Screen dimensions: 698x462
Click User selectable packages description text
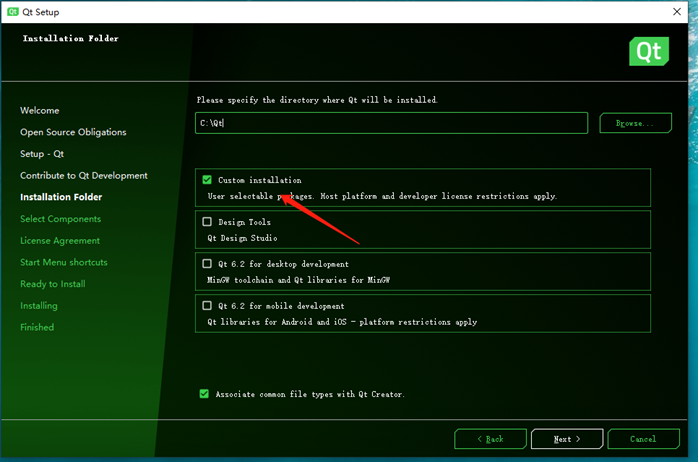pos(382,196)
